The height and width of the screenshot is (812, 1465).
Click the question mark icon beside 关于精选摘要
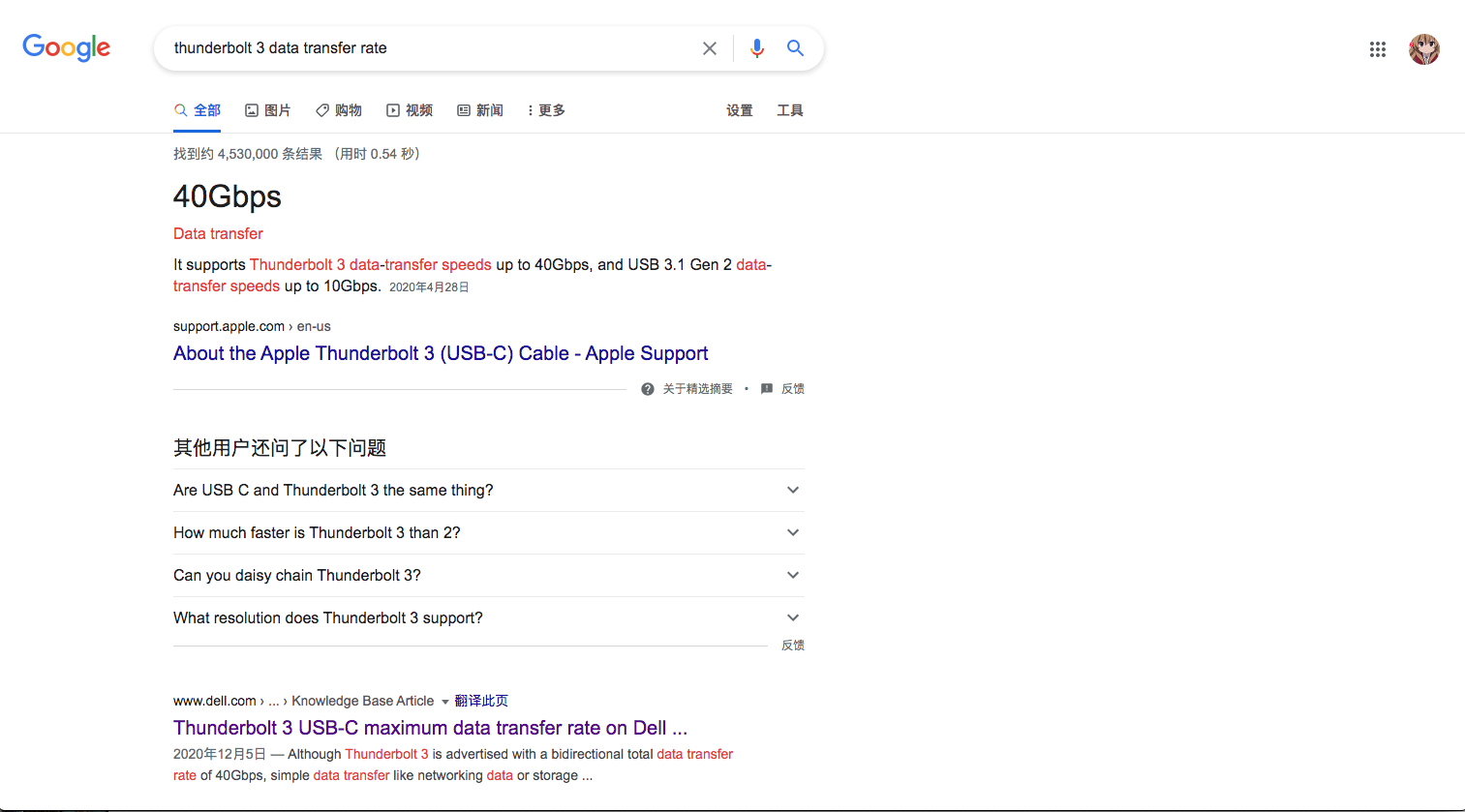(x=648, y=389)
